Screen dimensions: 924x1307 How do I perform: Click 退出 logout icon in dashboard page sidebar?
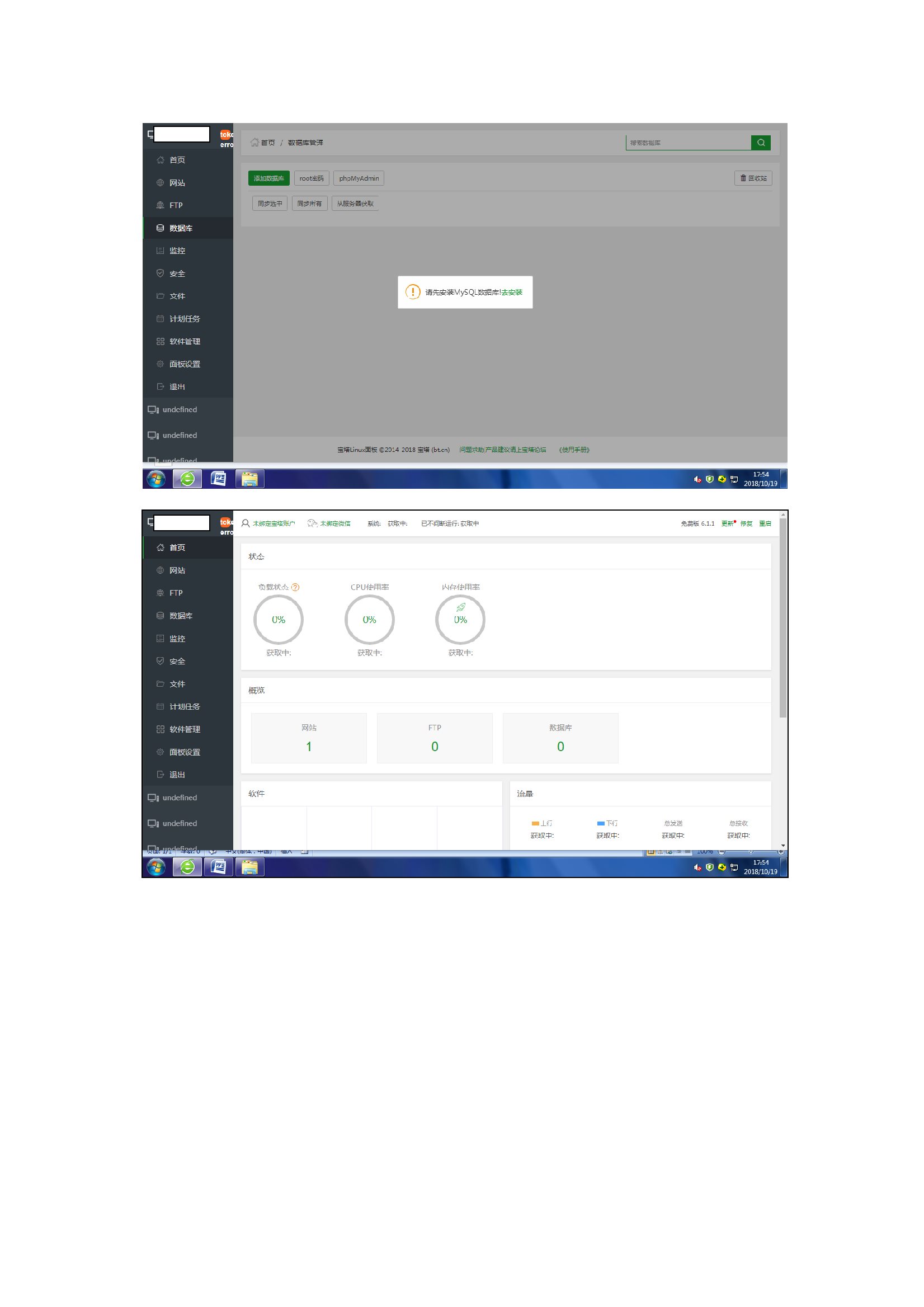(x=160, y=774)
